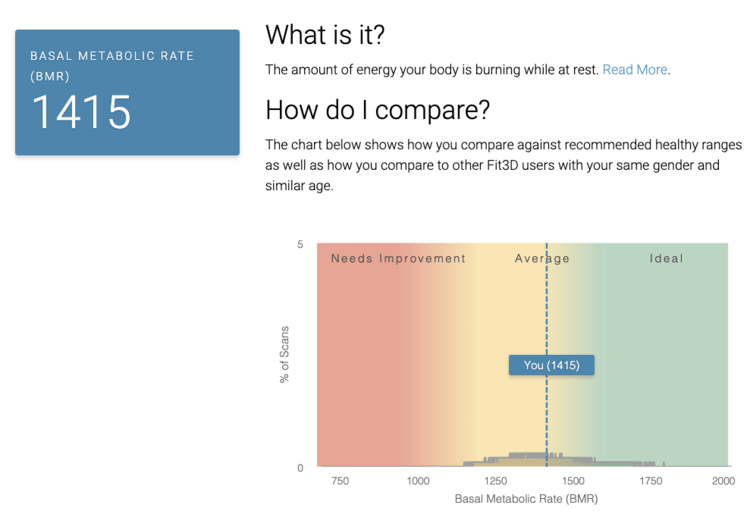Click the How do I compare? heading

pos(378,110)
